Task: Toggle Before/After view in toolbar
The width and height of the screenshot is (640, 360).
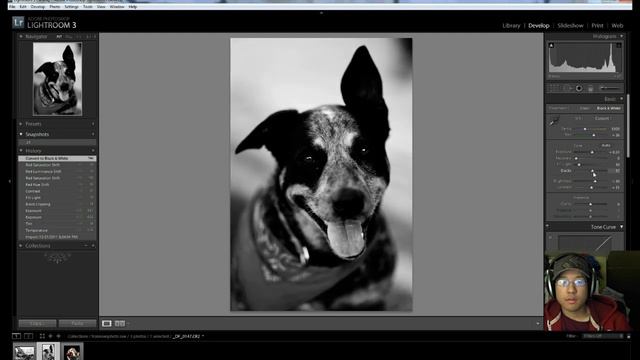Action: (x=120, y=323)
